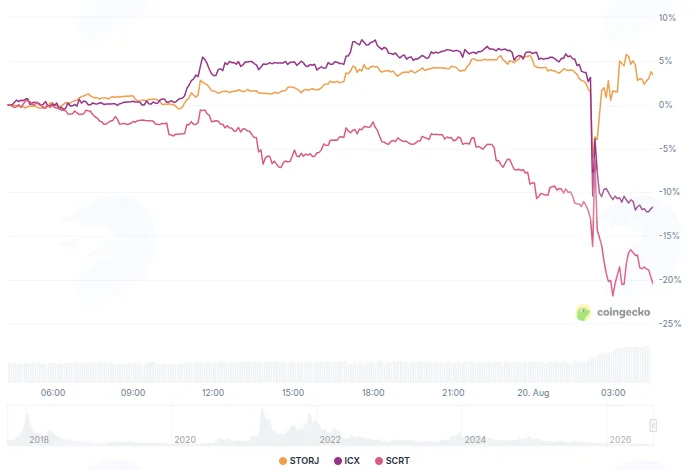Click the 12:00 time axis label
Screen dimensions: 695x470
(x=213, y=393)
